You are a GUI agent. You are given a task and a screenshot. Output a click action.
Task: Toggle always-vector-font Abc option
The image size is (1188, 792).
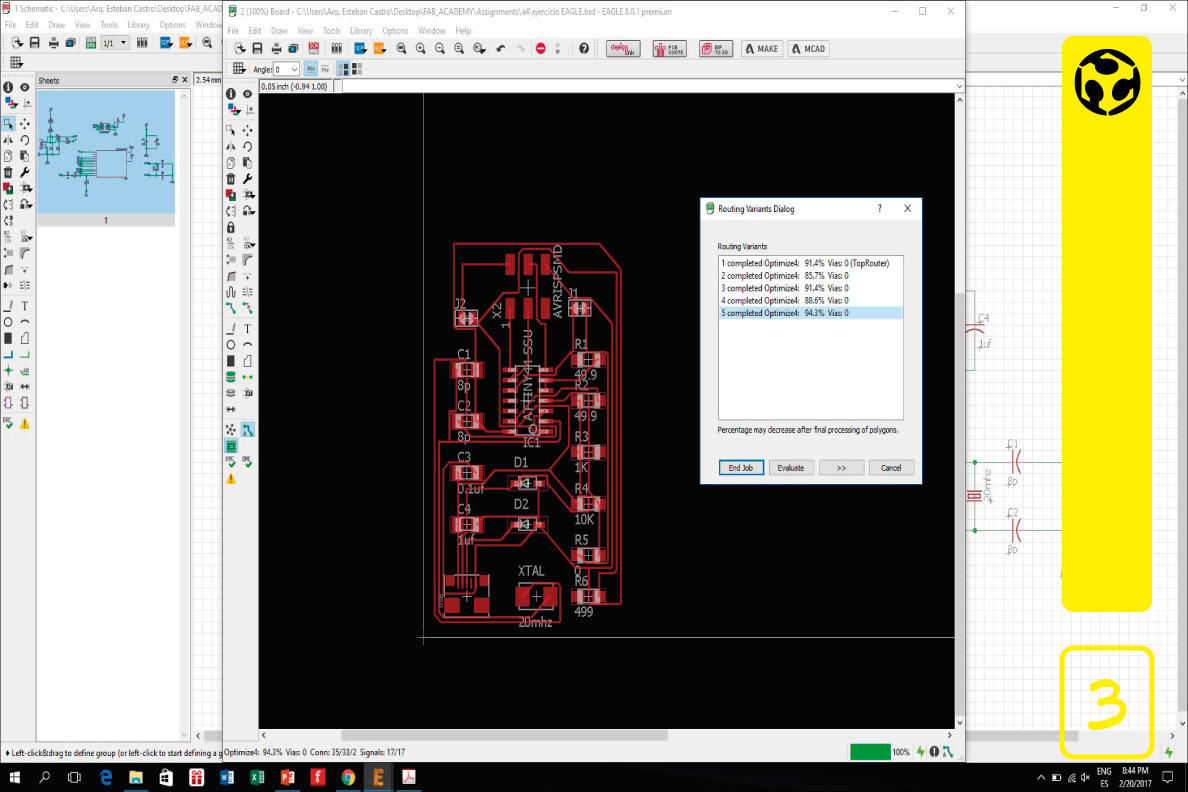coord(311,69)
